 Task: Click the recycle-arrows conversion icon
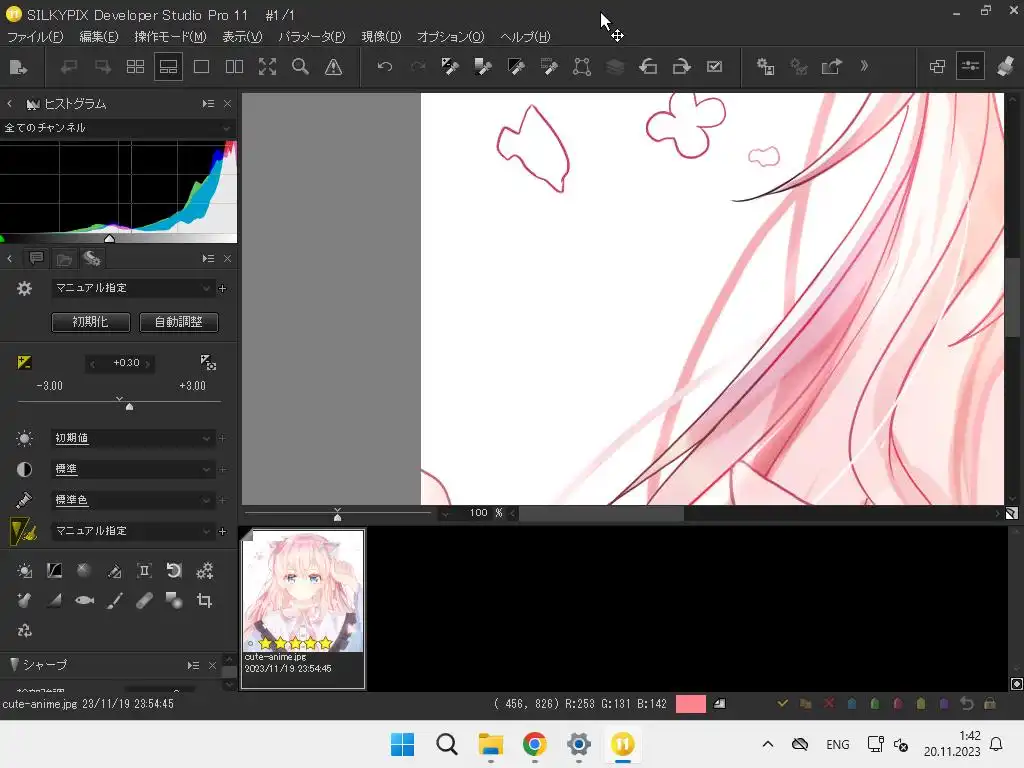(24, 630)
